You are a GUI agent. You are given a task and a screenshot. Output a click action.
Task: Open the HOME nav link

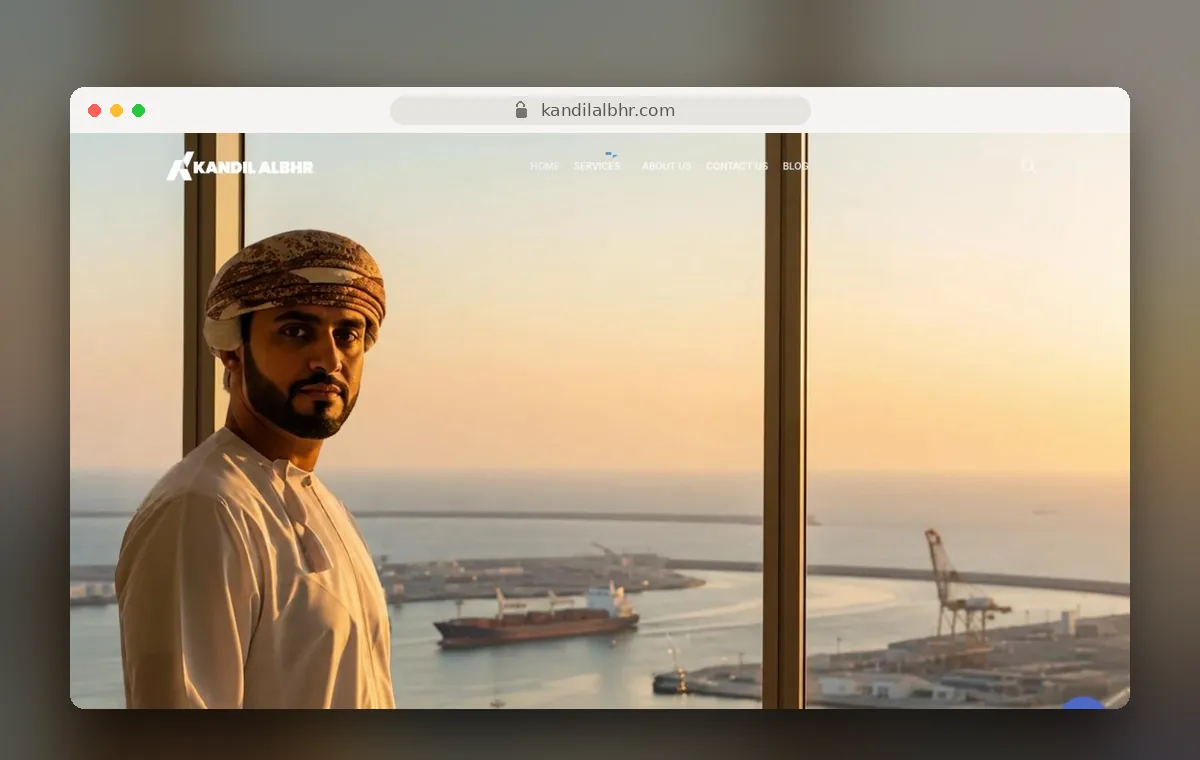(544, 166)
